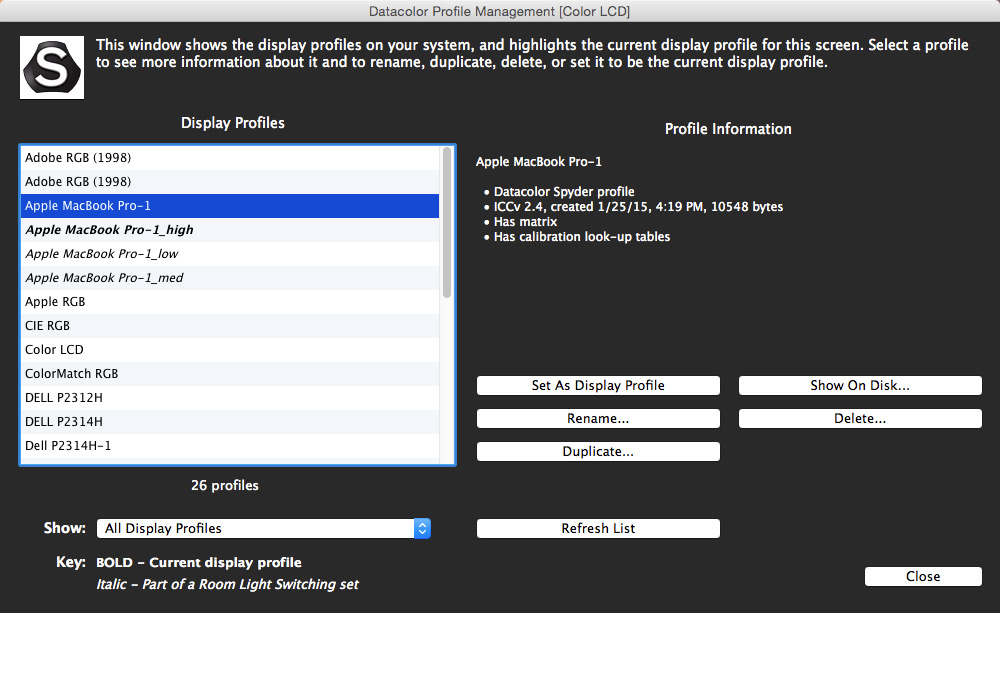Refresh the profile list
This screenshot has height=686, width=1000.
click(598, 529)
